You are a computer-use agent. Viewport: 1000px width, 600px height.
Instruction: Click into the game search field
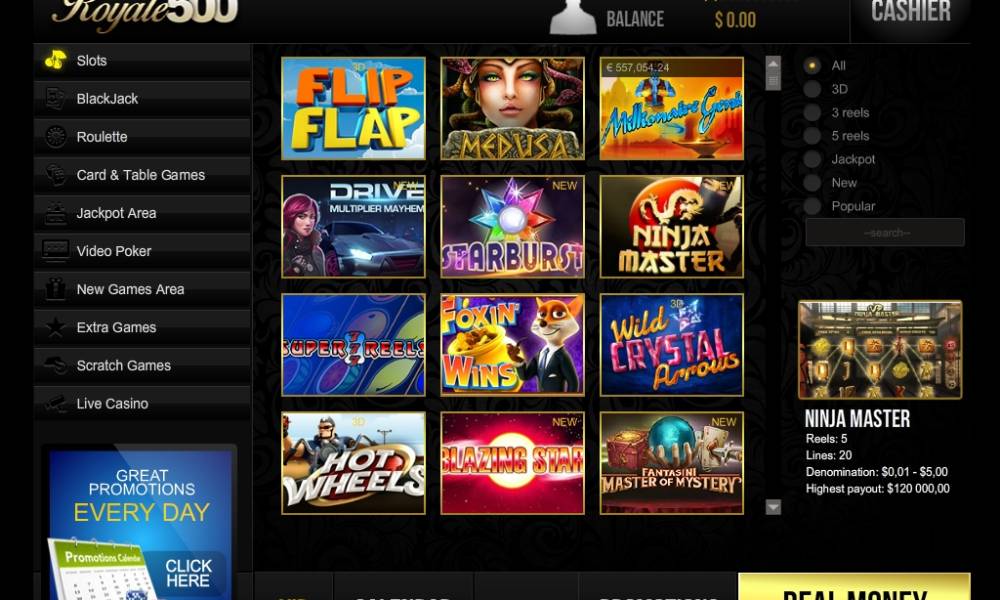(x=885, y=233)
